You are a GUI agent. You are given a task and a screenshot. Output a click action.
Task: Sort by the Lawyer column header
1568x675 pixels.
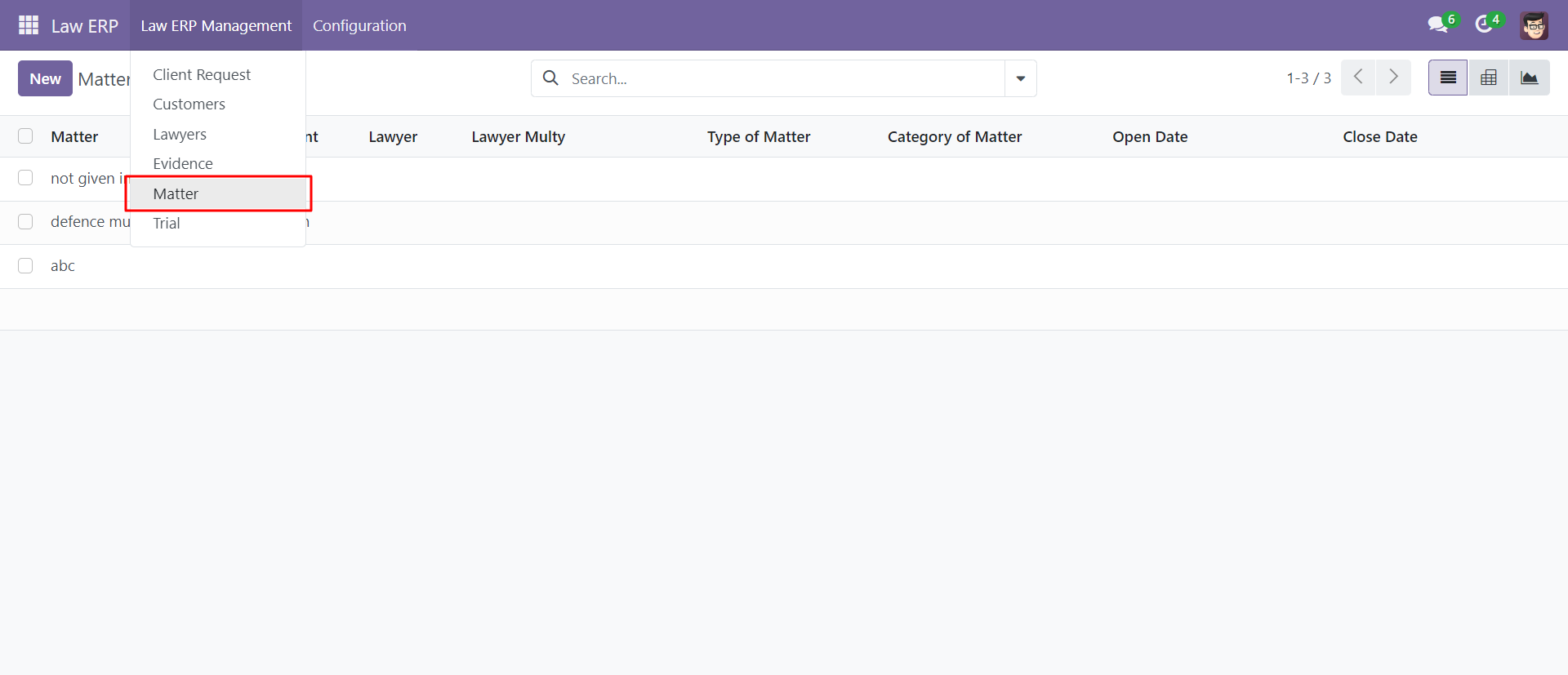[393, 137]
